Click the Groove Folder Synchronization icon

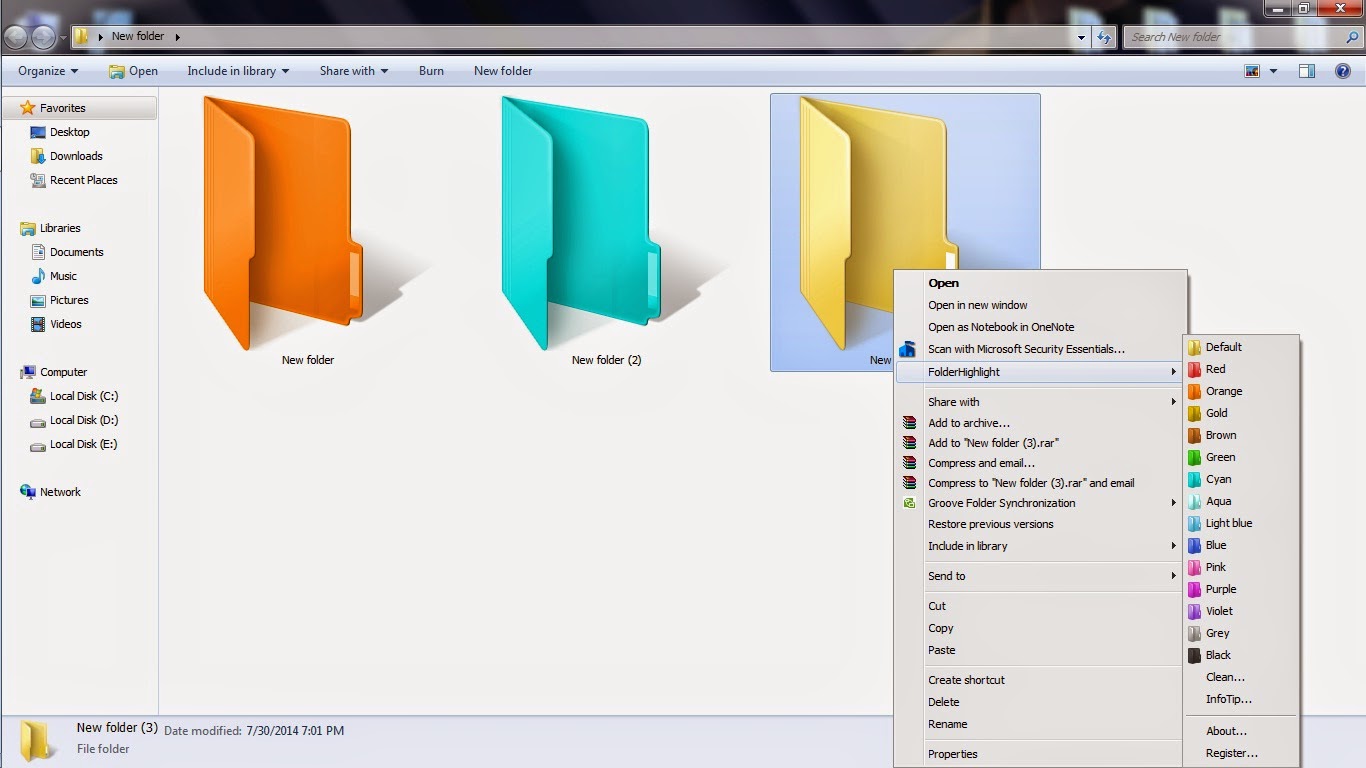(x=910, y=503)
